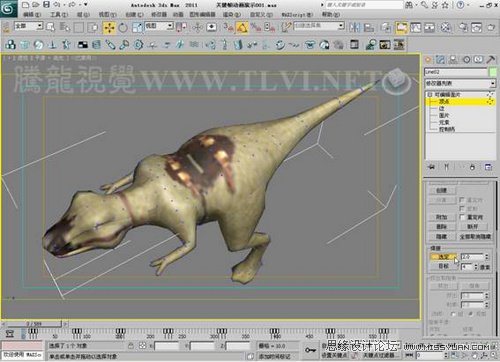Click the 断开 (Break) button

(473, 227)
